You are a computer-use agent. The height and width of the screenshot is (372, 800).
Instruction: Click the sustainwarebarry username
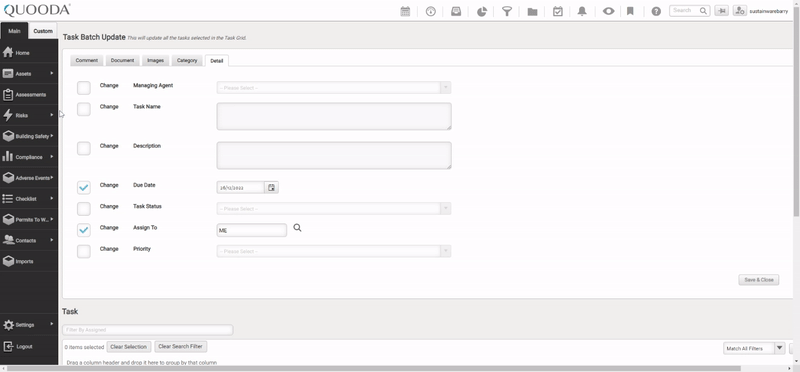pos(768,11)
